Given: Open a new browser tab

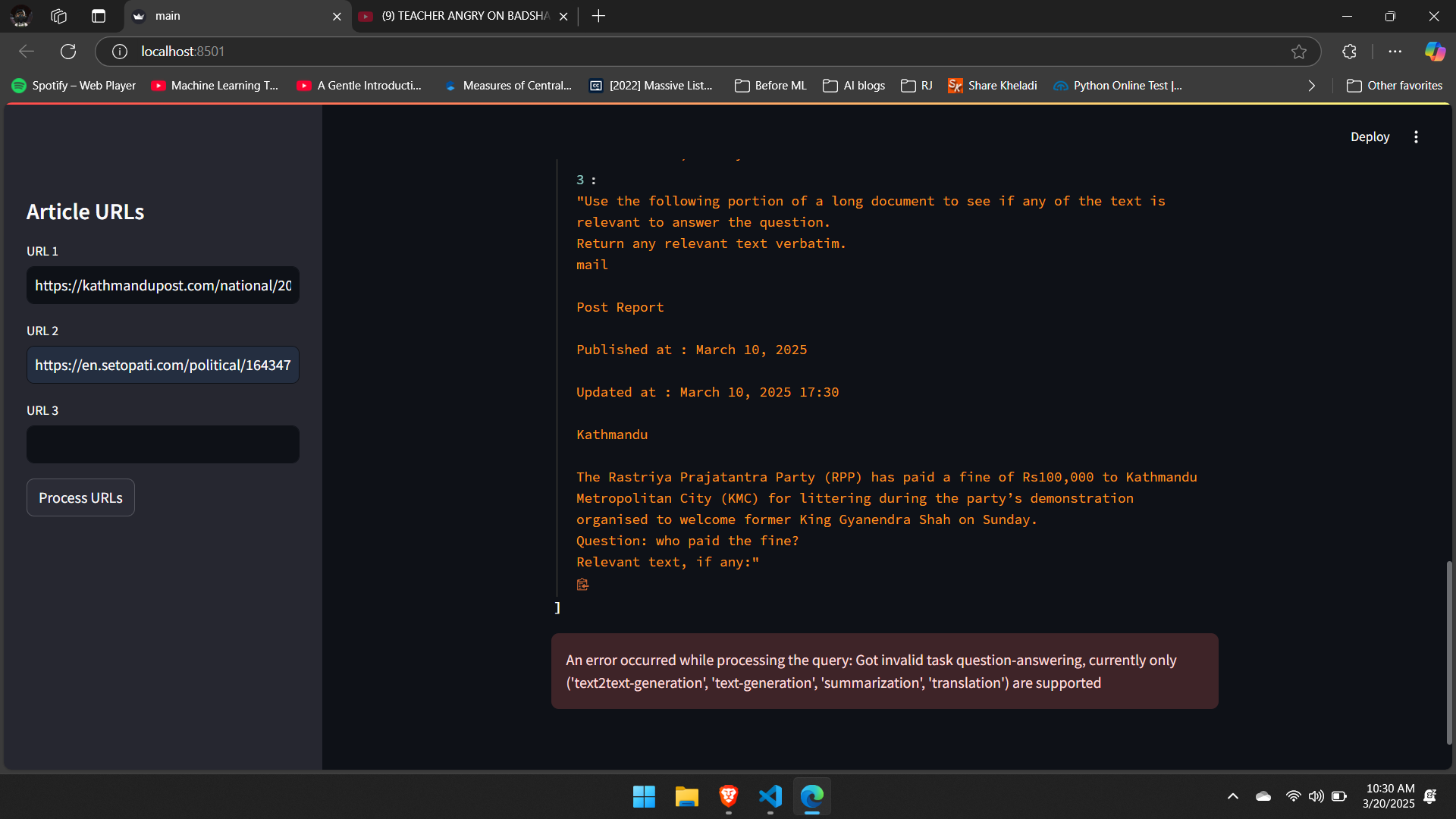Looking at the screenshot, I should pyautogui.click(x=598, y=16).
